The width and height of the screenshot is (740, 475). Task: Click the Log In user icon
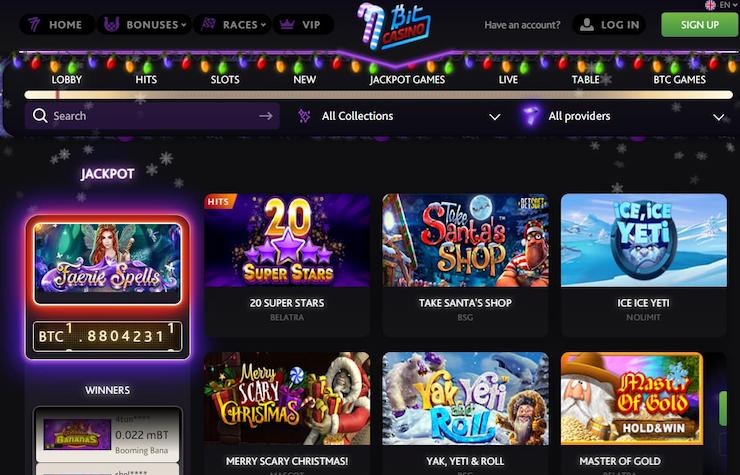(587, 25)
